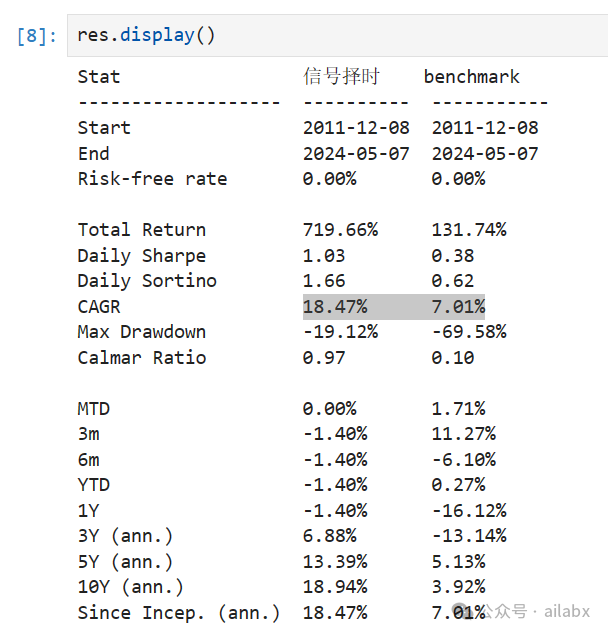Viewport: 608px width, 635px height.
Task: Click the res.display() code input cell
Action: pyautogui.click(x=337, y=35)
